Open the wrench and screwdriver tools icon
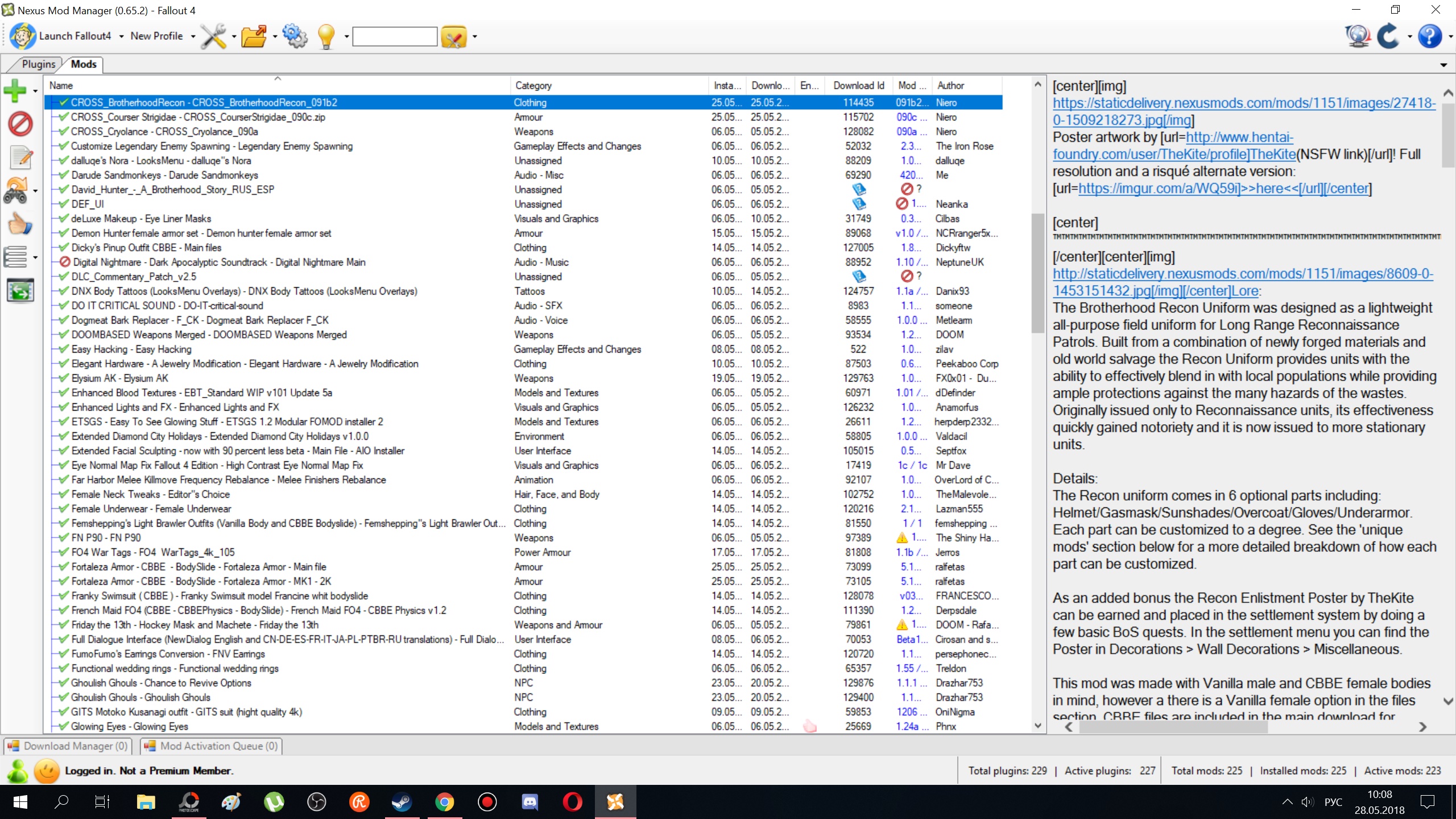 coord(214,36)
